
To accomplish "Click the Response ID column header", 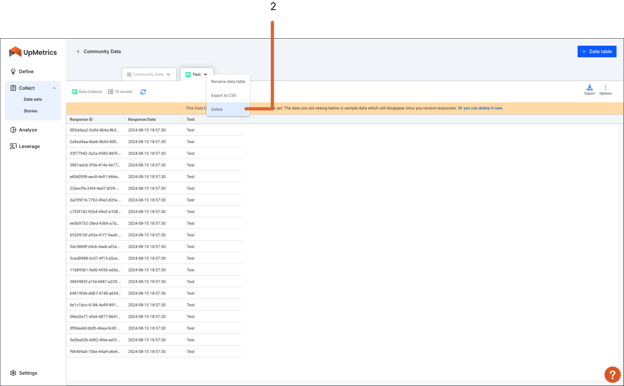I will 81,119.
